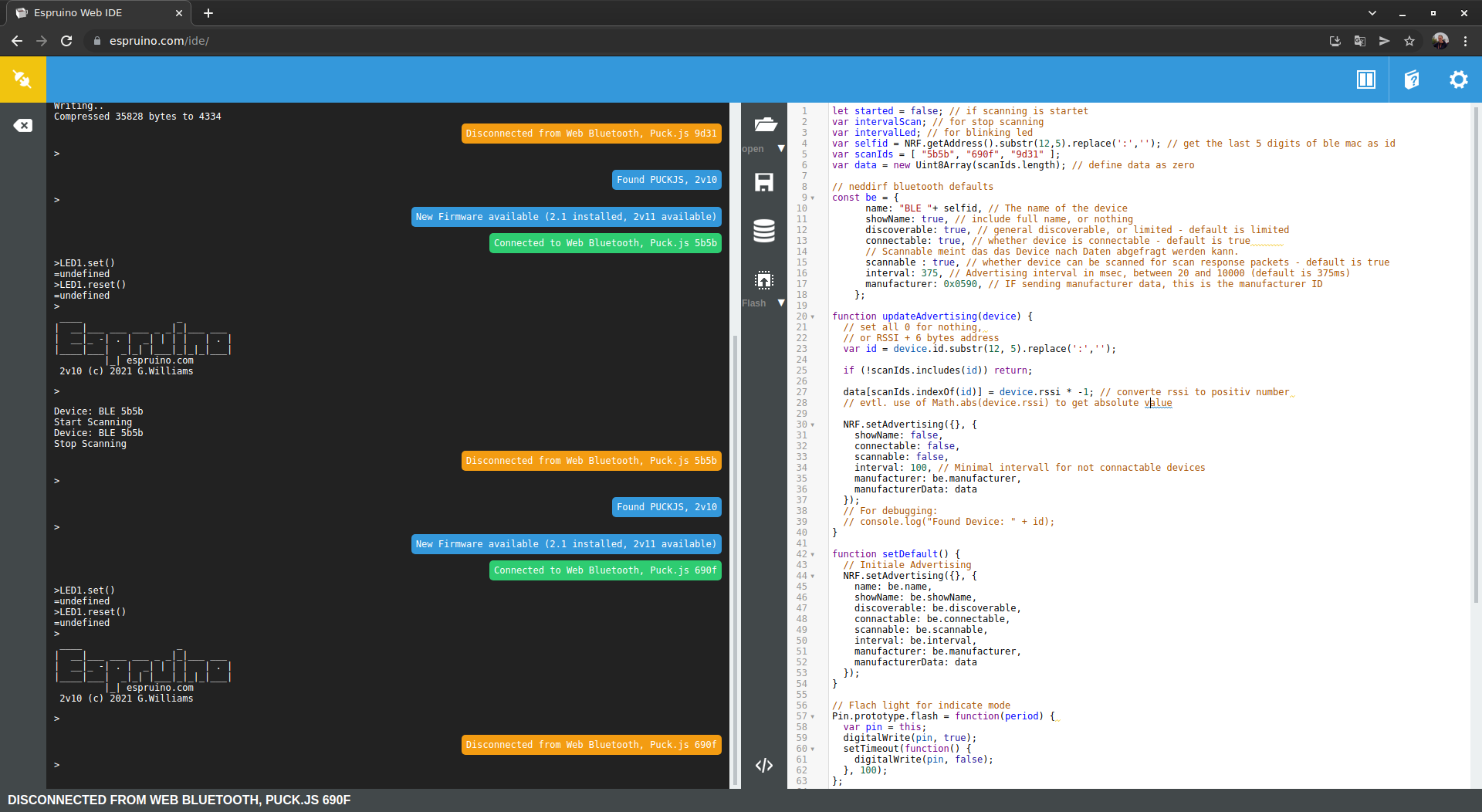This screenshot has height=812, width=1482.
Task: Click the connect/disconnect plug icon
Action: click(22, 80)
